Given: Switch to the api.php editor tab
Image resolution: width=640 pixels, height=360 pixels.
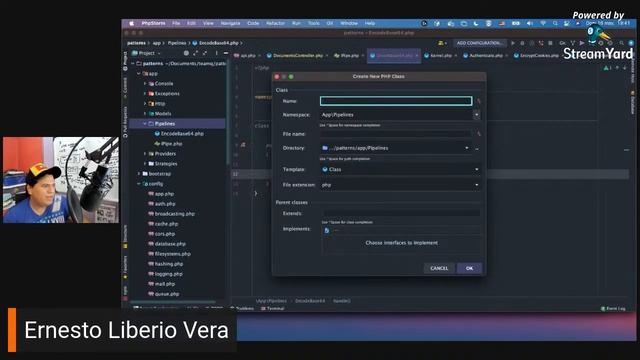Looking at the screenshot, I should pyautogui.click(x=248, y=56).
